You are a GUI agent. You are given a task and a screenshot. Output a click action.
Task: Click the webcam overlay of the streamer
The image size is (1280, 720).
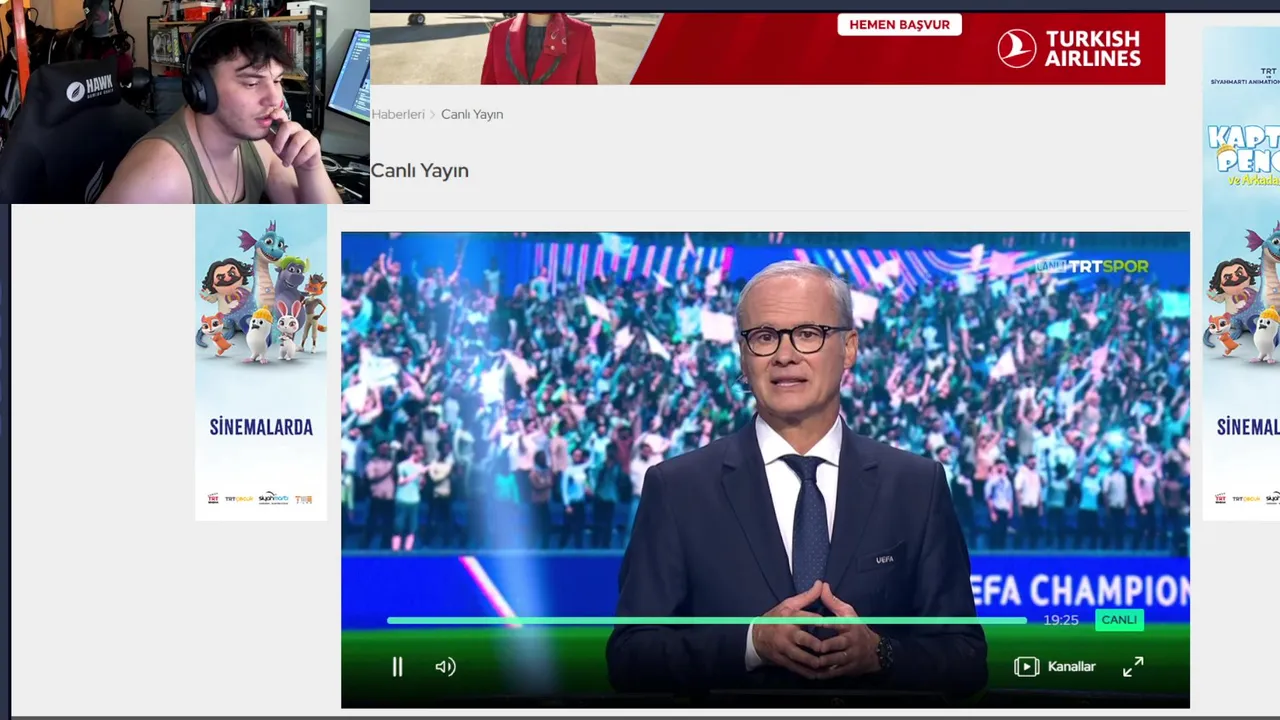pos(185,102)
